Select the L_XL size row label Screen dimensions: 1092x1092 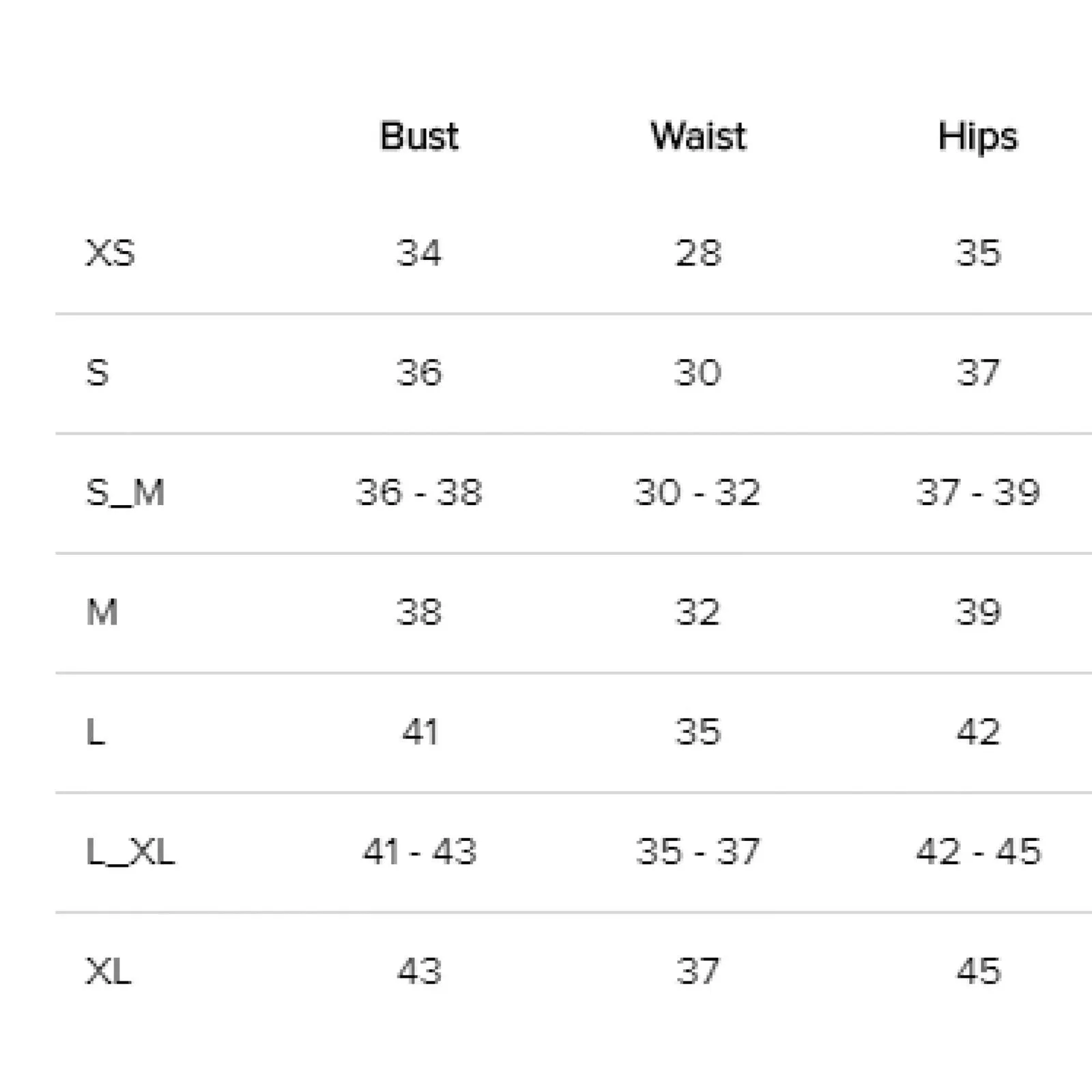click(x=130, y=852)
